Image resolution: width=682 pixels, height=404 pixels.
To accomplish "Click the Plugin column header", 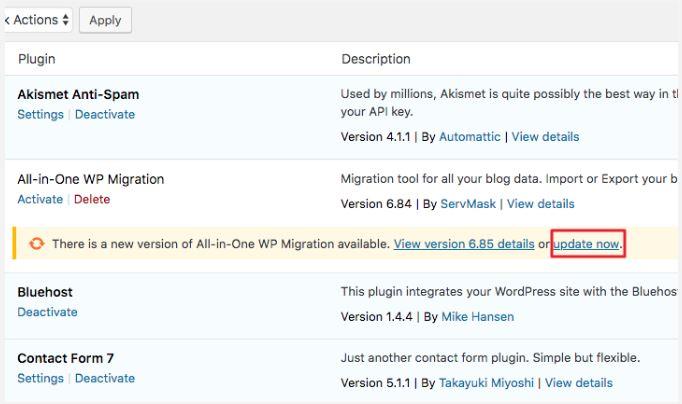I will point(37,59).
